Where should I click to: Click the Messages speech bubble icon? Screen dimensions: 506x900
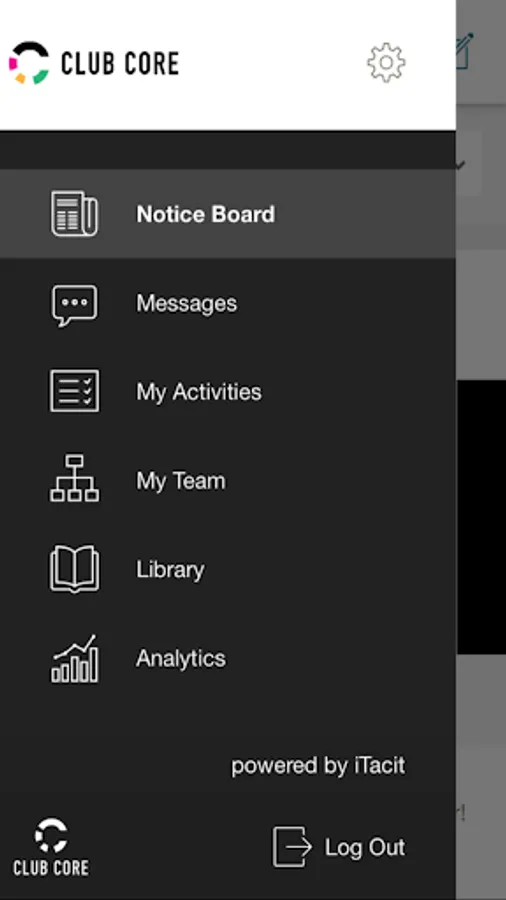point(75,305)
